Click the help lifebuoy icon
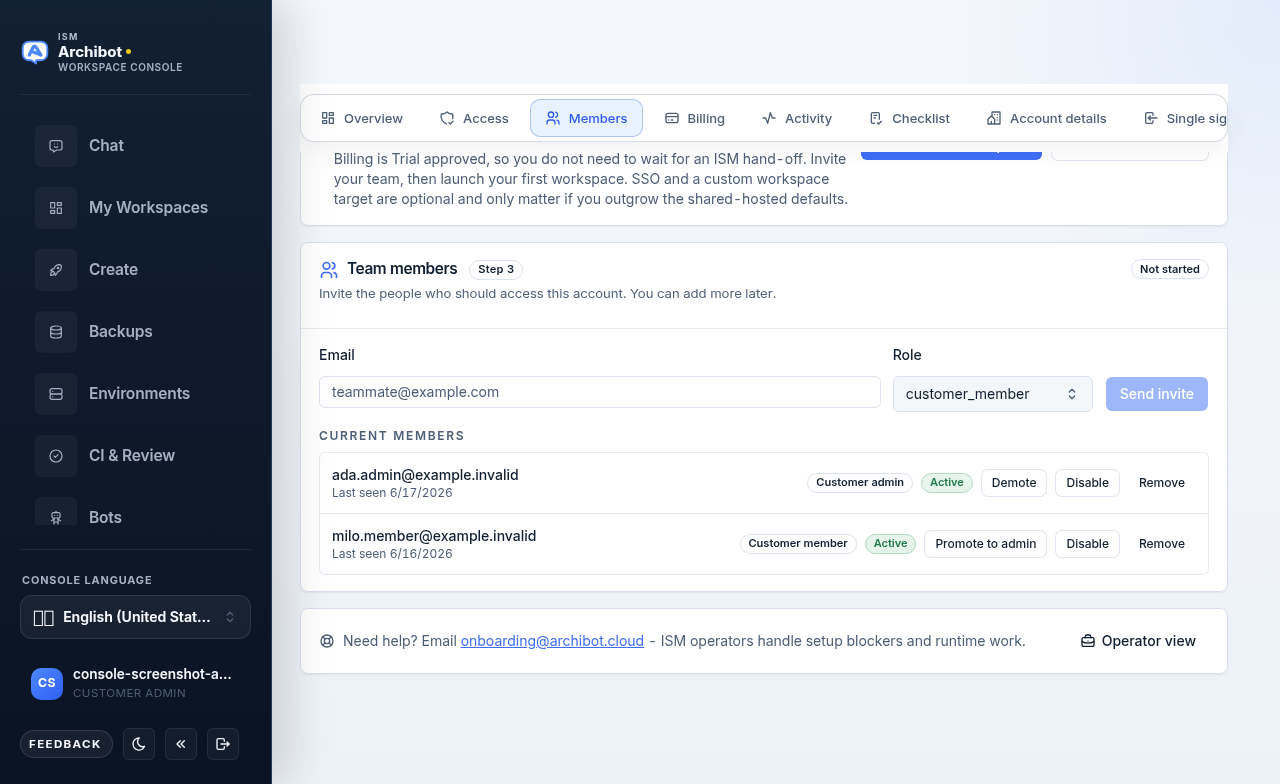This screenshot has width=1280, height=784. coord(326,641)
